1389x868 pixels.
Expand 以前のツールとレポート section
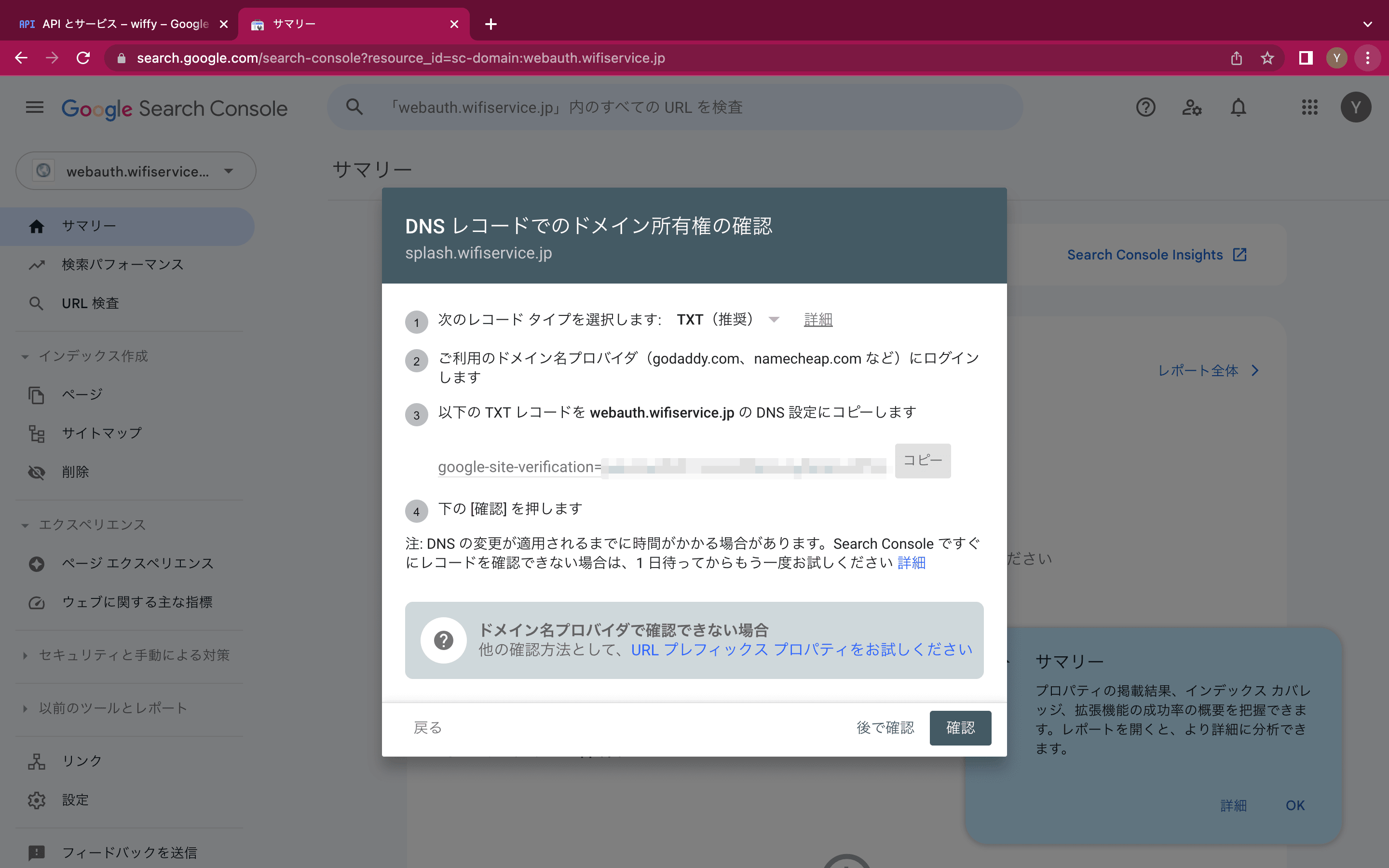click(x=106, y=708)
